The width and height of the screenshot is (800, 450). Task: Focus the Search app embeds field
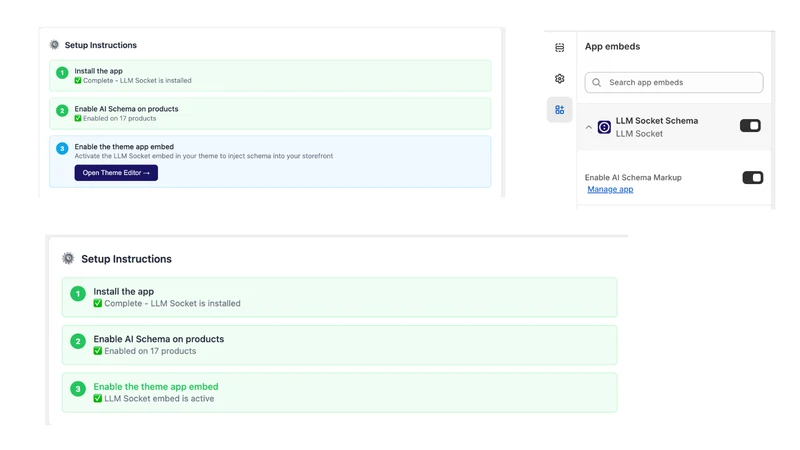673,83
